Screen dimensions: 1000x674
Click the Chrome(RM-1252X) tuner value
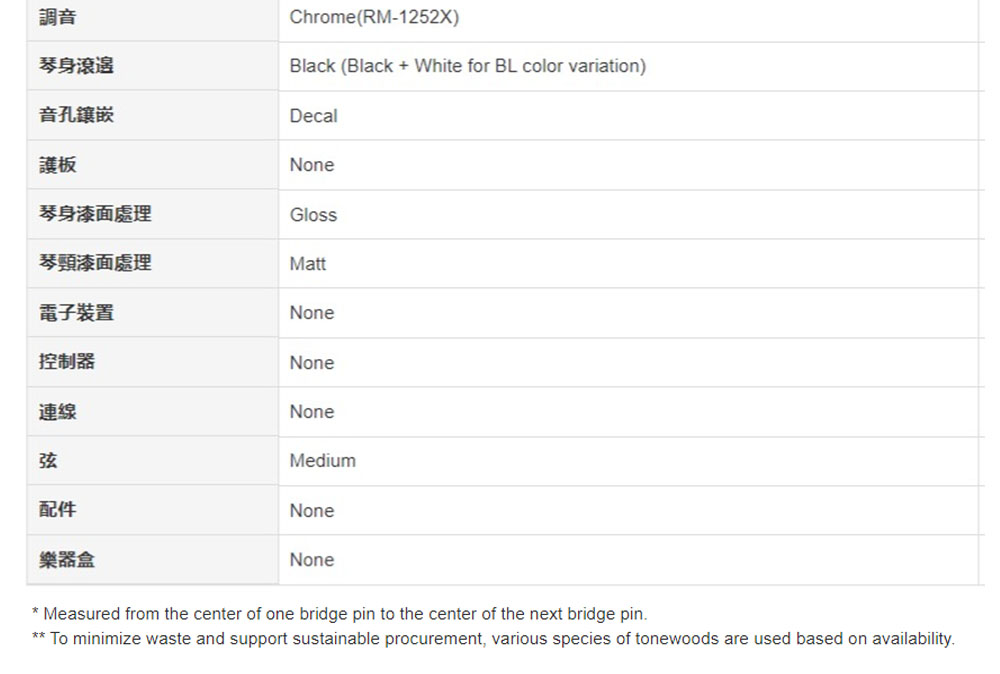tap(374, 17)
